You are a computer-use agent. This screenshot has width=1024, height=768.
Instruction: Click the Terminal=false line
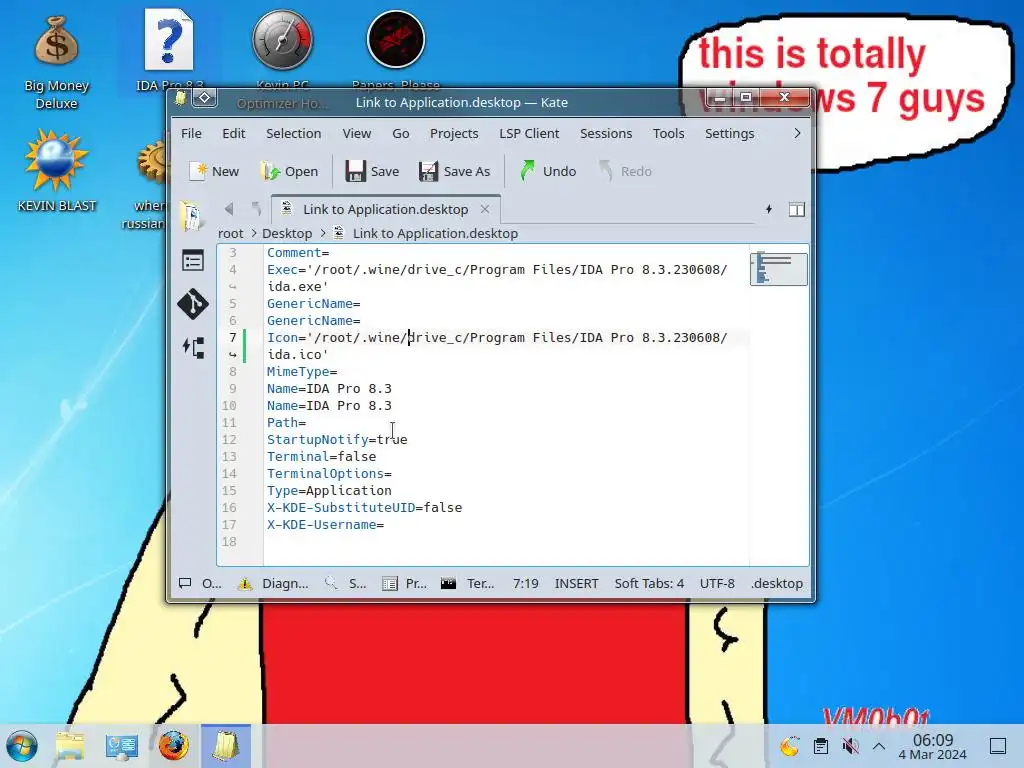[321, 456]
